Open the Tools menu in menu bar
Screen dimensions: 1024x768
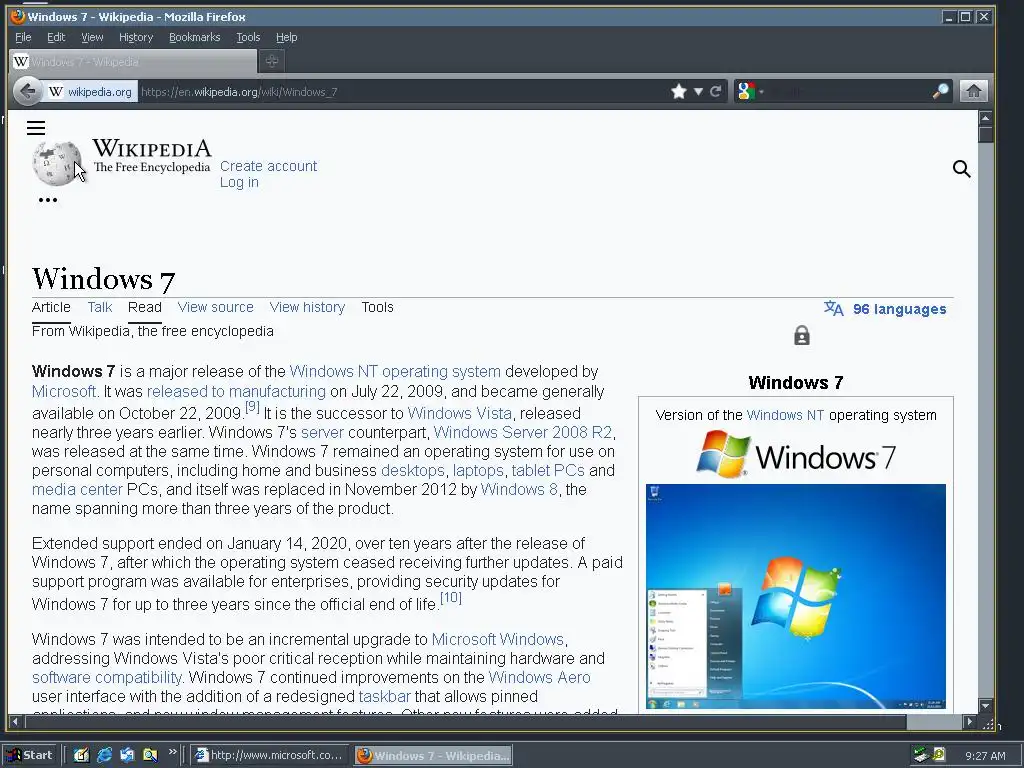[248, 37]
